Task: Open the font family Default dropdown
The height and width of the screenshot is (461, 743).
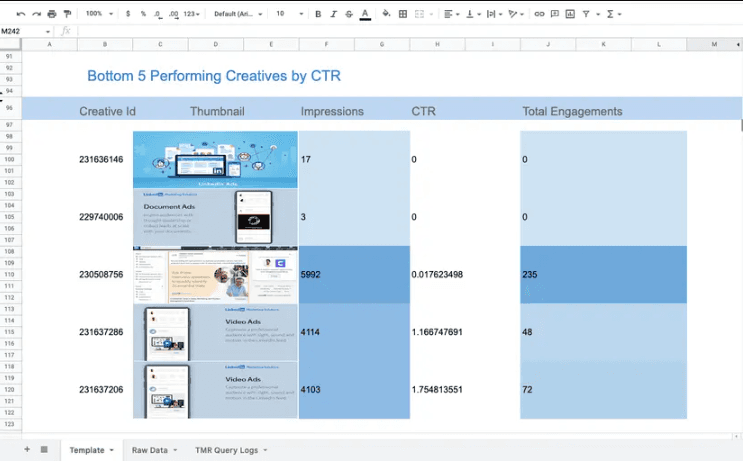Action: click(238, 14)
